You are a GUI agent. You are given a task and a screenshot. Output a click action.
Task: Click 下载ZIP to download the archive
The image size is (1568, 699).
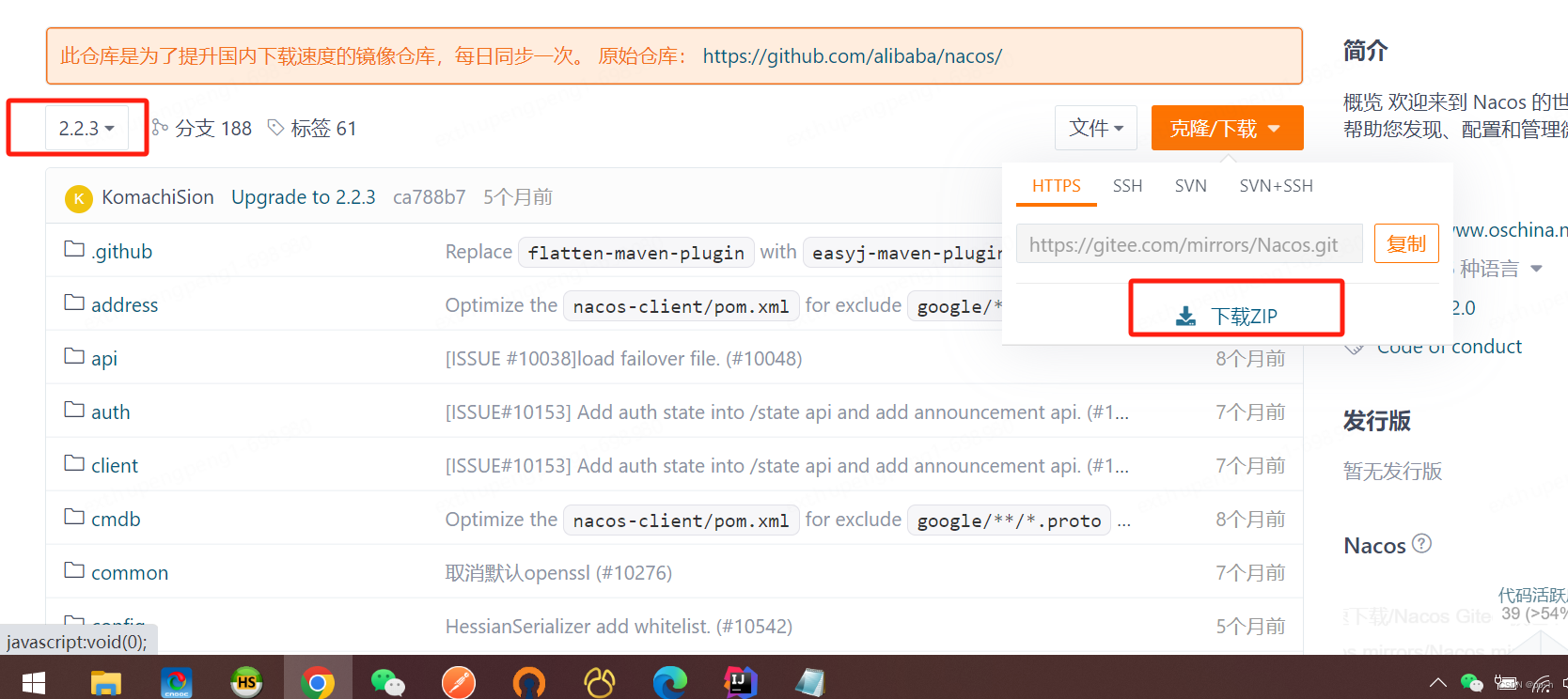tap(1227, 317)
